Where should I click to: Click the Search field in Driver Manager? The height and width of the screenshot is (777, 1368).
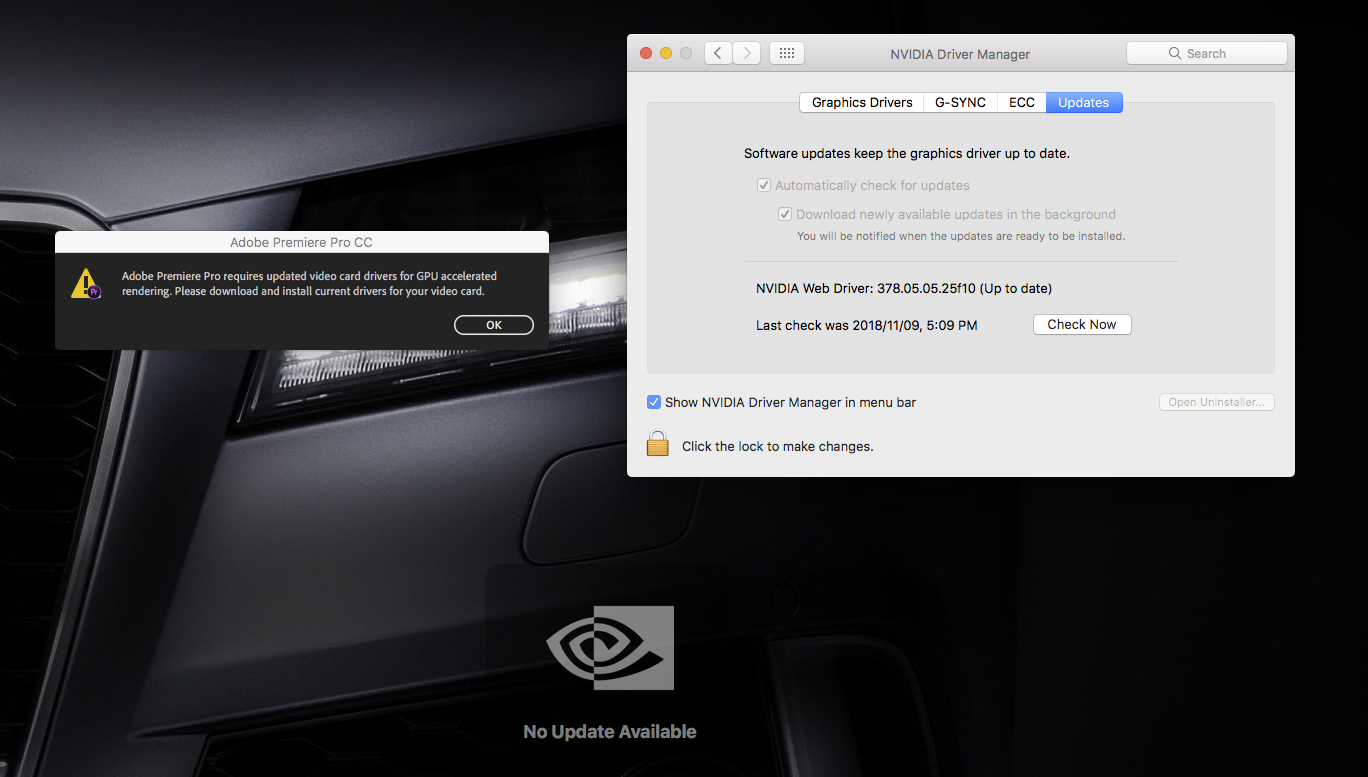coord(1206,54)
